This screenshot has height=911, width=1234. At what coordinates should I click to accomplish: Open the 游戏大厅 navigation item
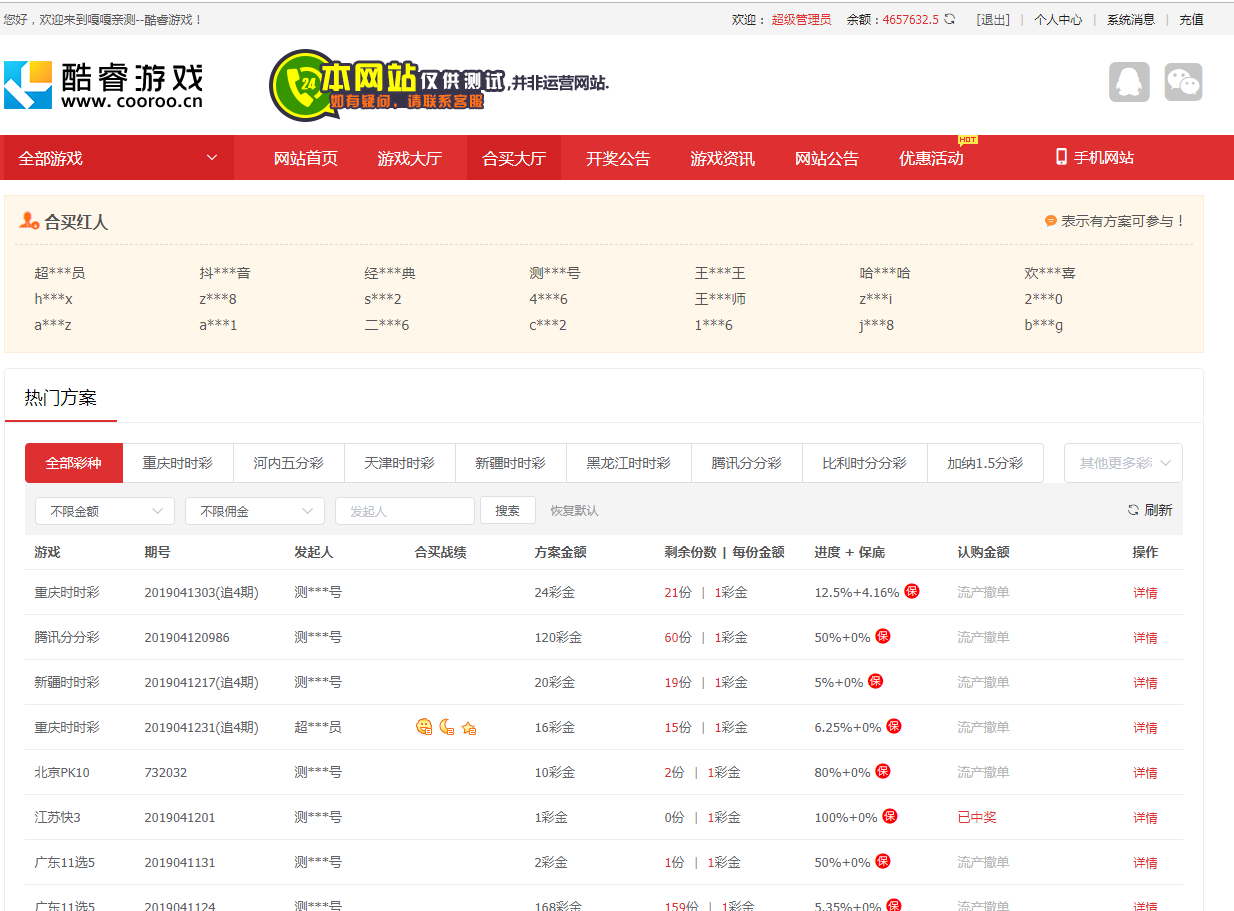click(409, 158)
